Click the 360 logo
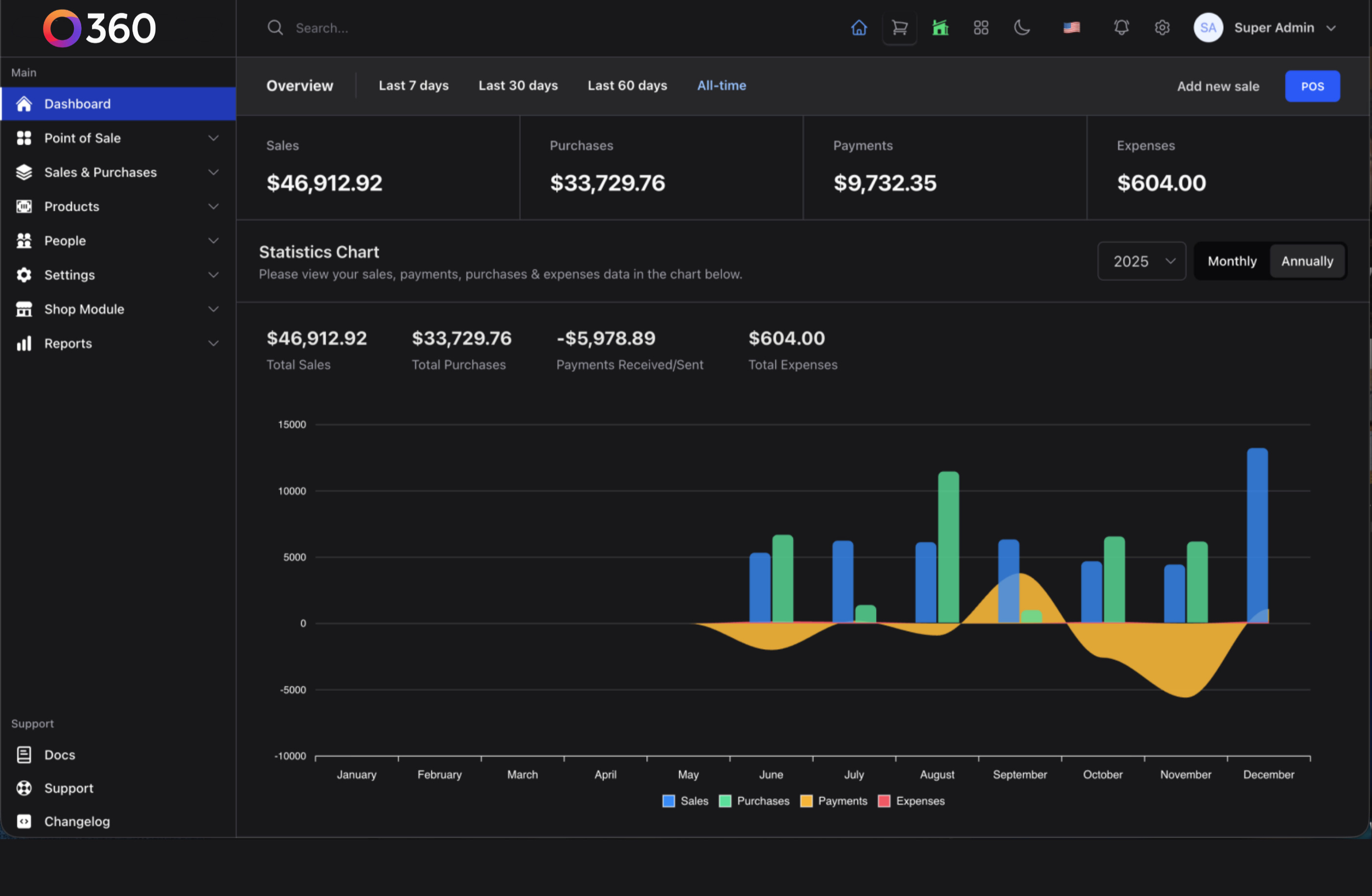 point(99,28)
